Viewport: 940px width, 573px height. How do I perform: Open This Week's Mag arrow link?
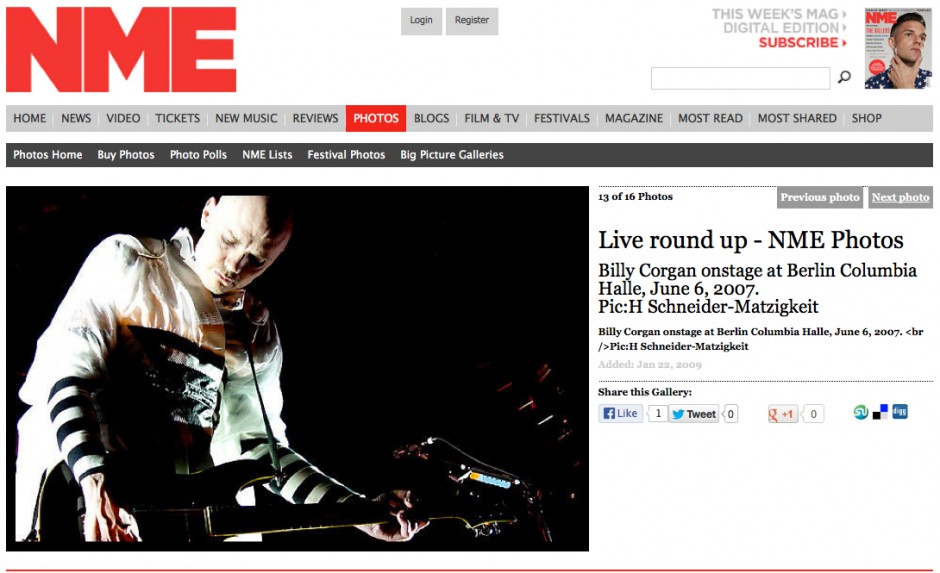pyautogui.click(x=779, y=14)
